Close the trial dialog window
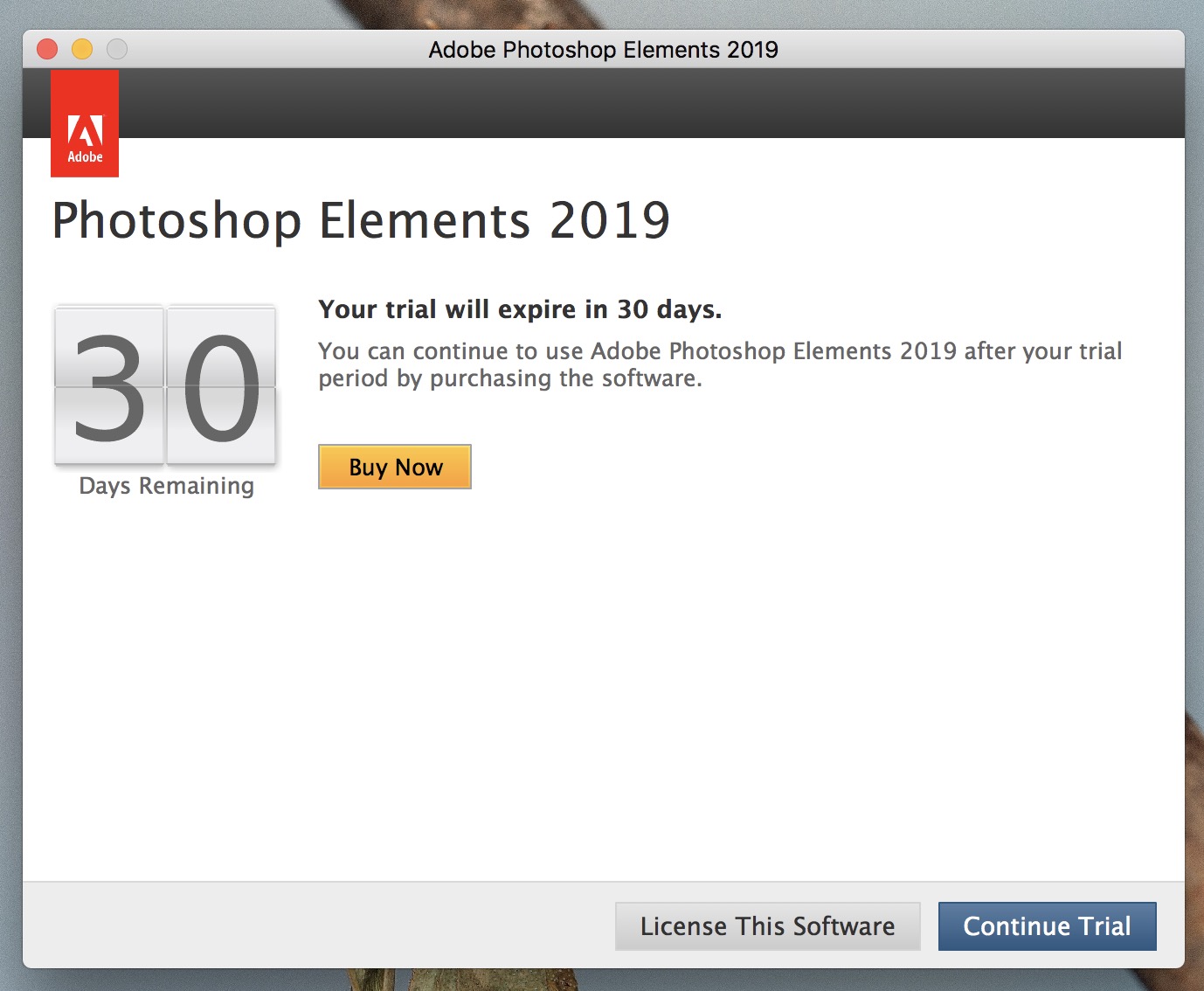The width and height of the screenshot is (1204, 991). pyautogui.click(x=46, y=49)
